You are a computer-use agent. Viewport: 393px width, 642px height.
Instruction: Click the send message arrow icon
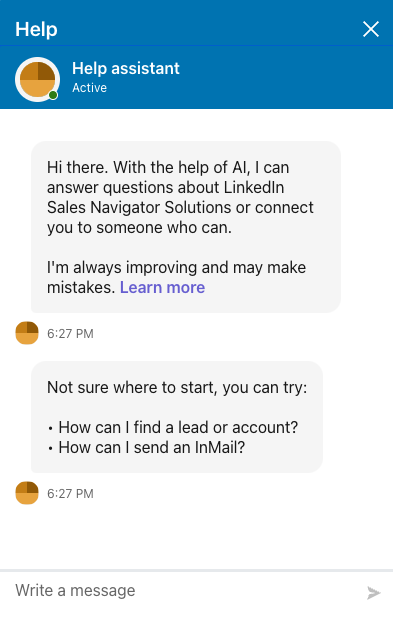tap(373, 593)
